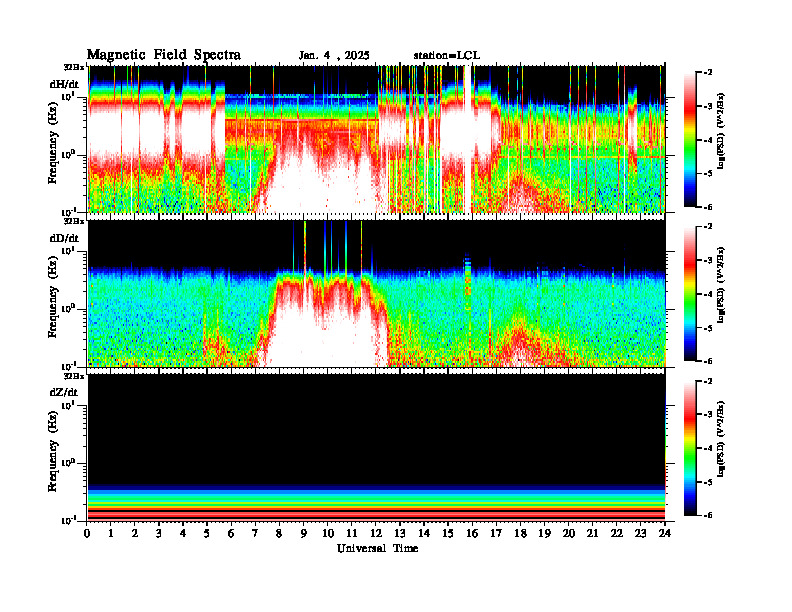Select the "Jan. 4, 2025" date text
Viewport: 792px width, 612px height.
(334, 56)
